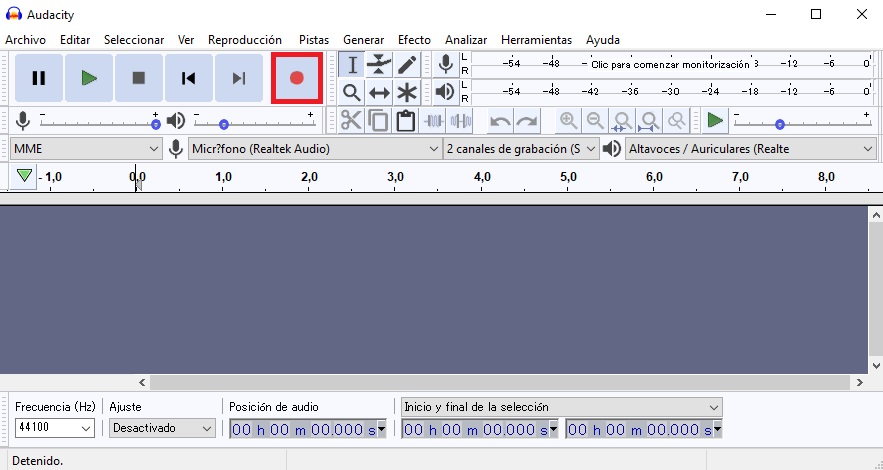Open the Ver menu
The image size is (883, 470).
coord(186,40)
